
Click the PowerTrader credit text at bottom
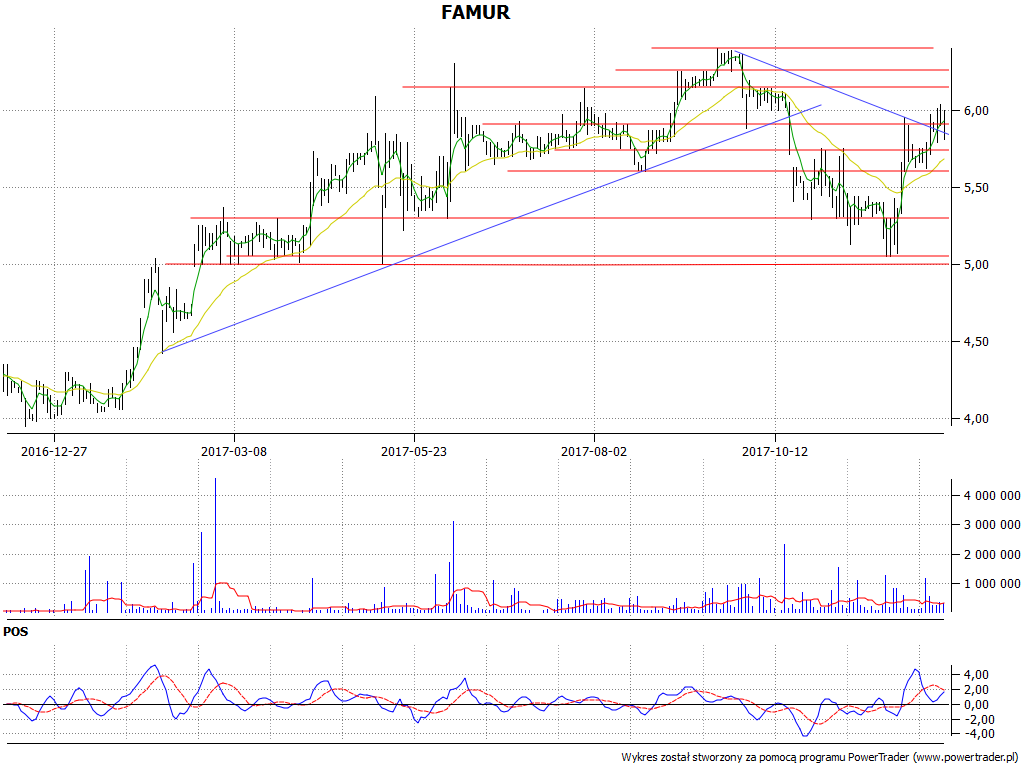click(821, 758)
